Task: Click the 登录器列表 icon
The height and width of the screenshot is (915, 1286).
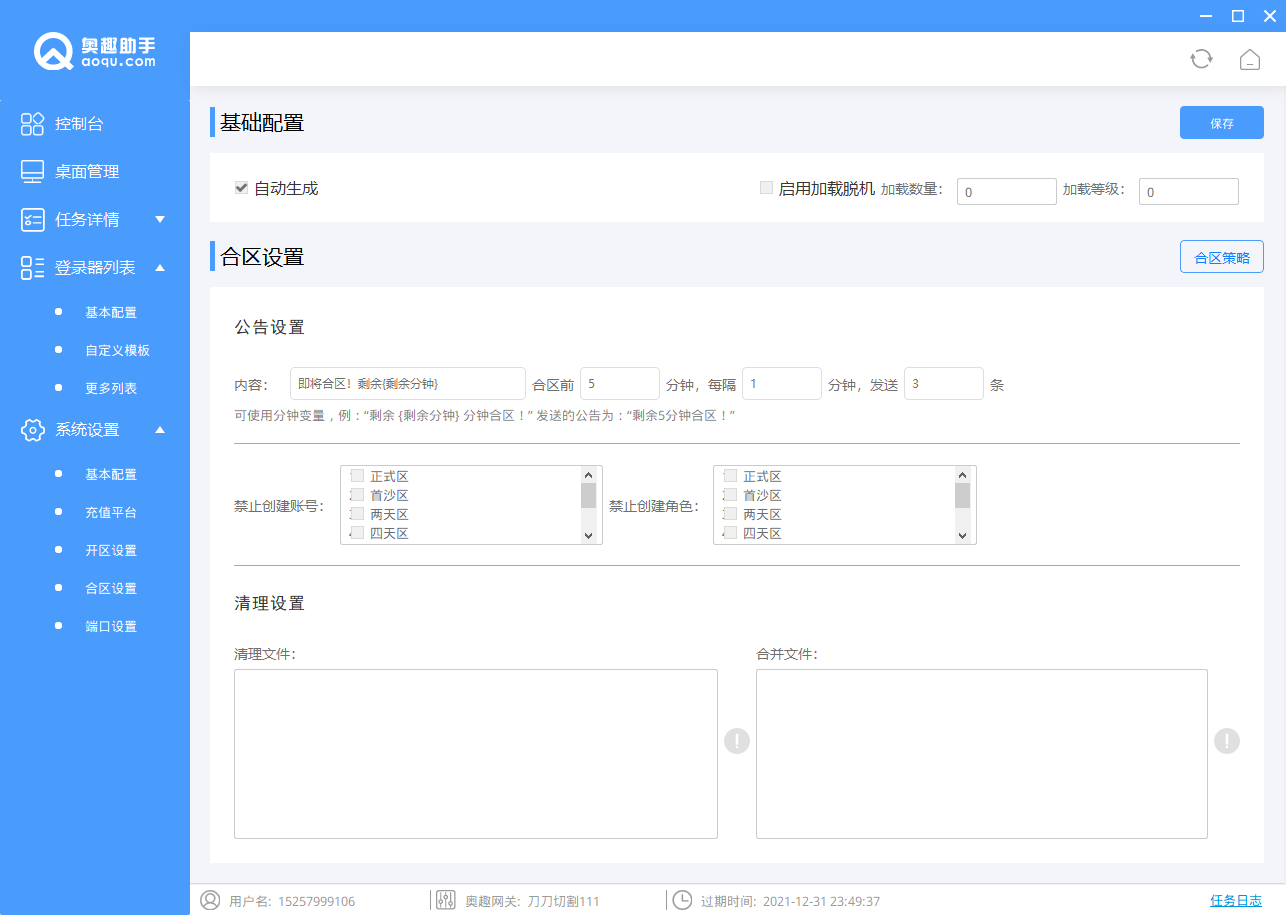Action: tap(32, 268)
